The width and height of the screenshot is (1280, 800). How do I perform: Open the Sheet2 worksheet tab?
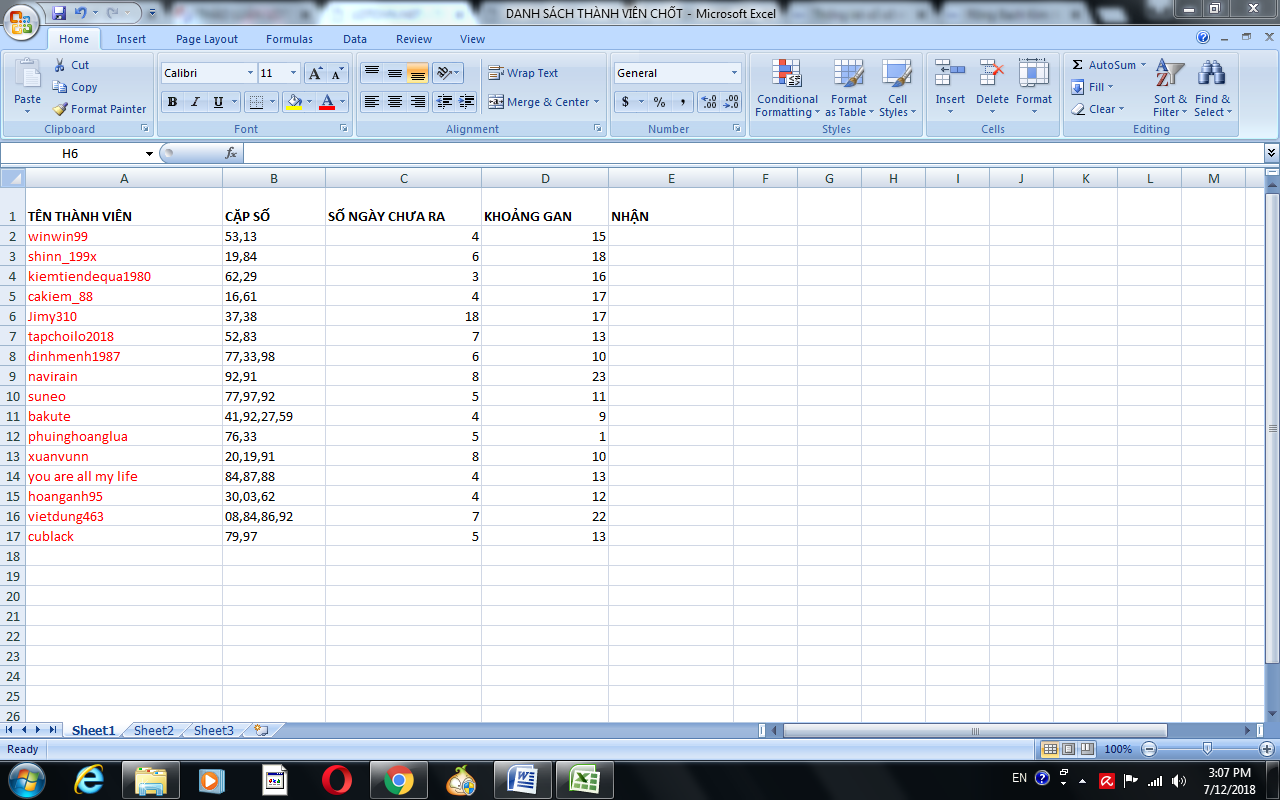pyautogui.click(x=153, y=731)
